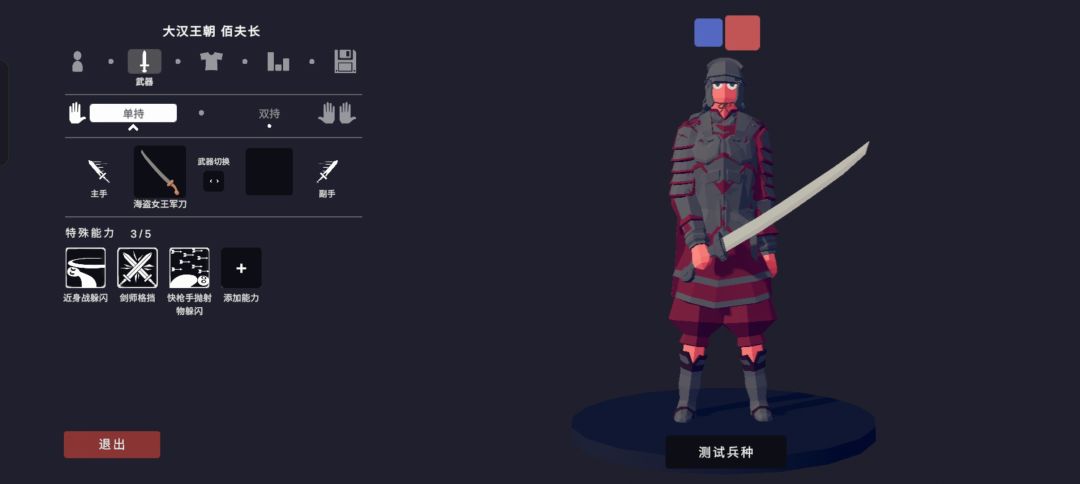The image size is (1080, 484).
Task: Click the 退出 exit button
Action: [112, 445]
